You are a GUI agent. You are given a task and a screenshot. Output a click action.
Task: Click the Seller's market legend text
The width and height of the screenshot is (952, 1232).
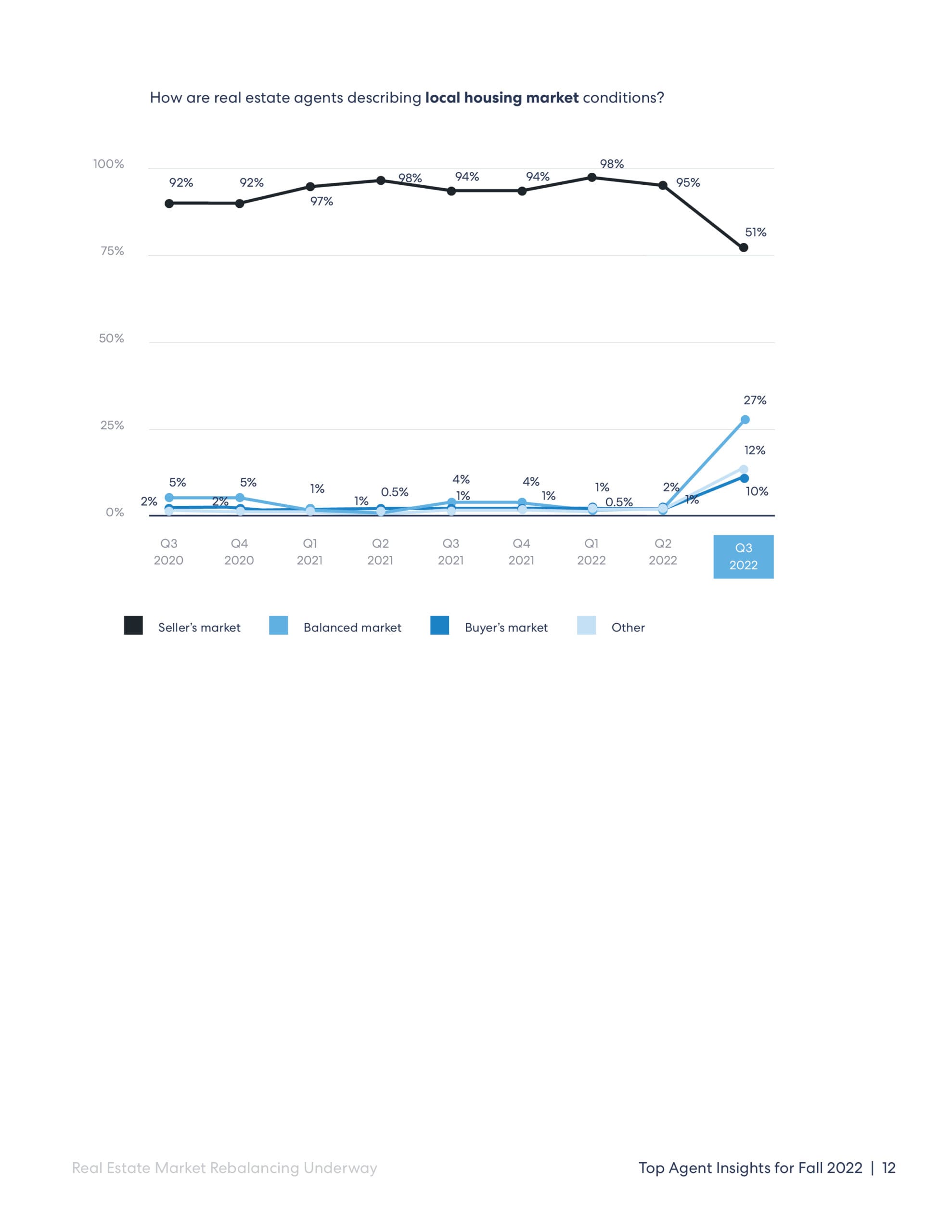(199, 627)
